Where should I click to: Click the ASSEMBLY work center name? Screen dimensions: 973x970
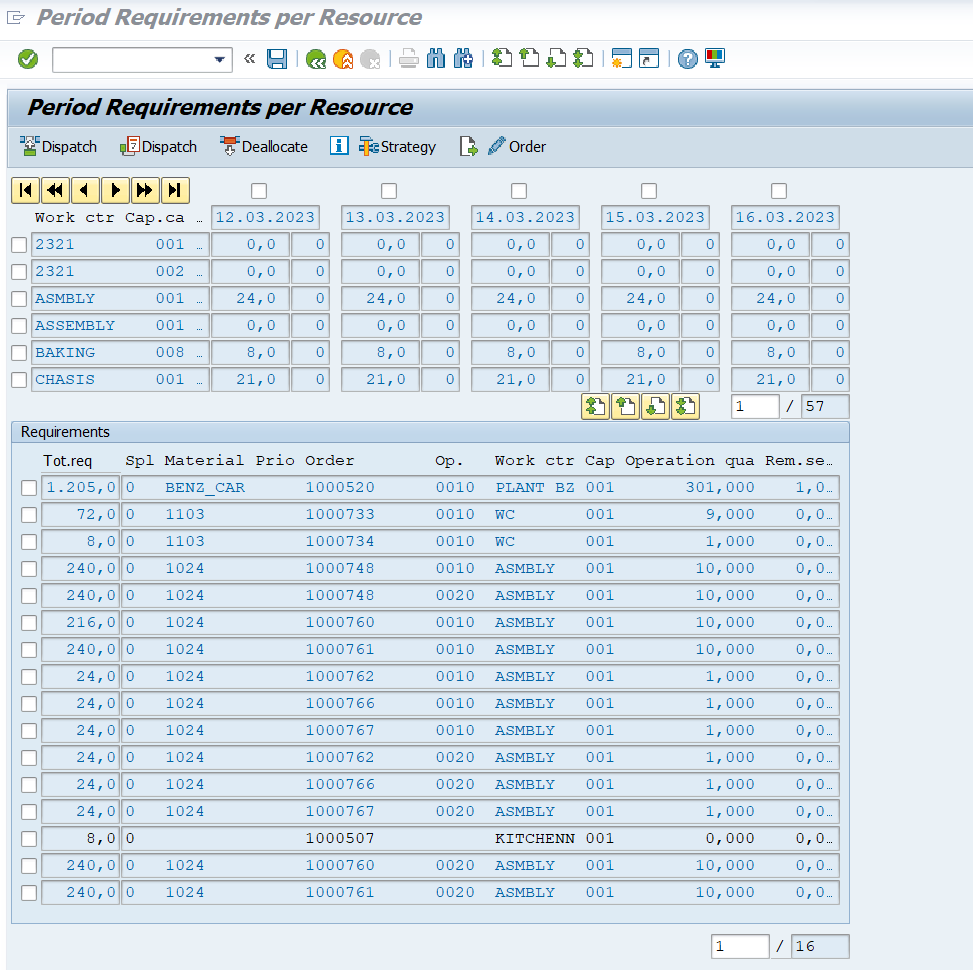(75, 326)
